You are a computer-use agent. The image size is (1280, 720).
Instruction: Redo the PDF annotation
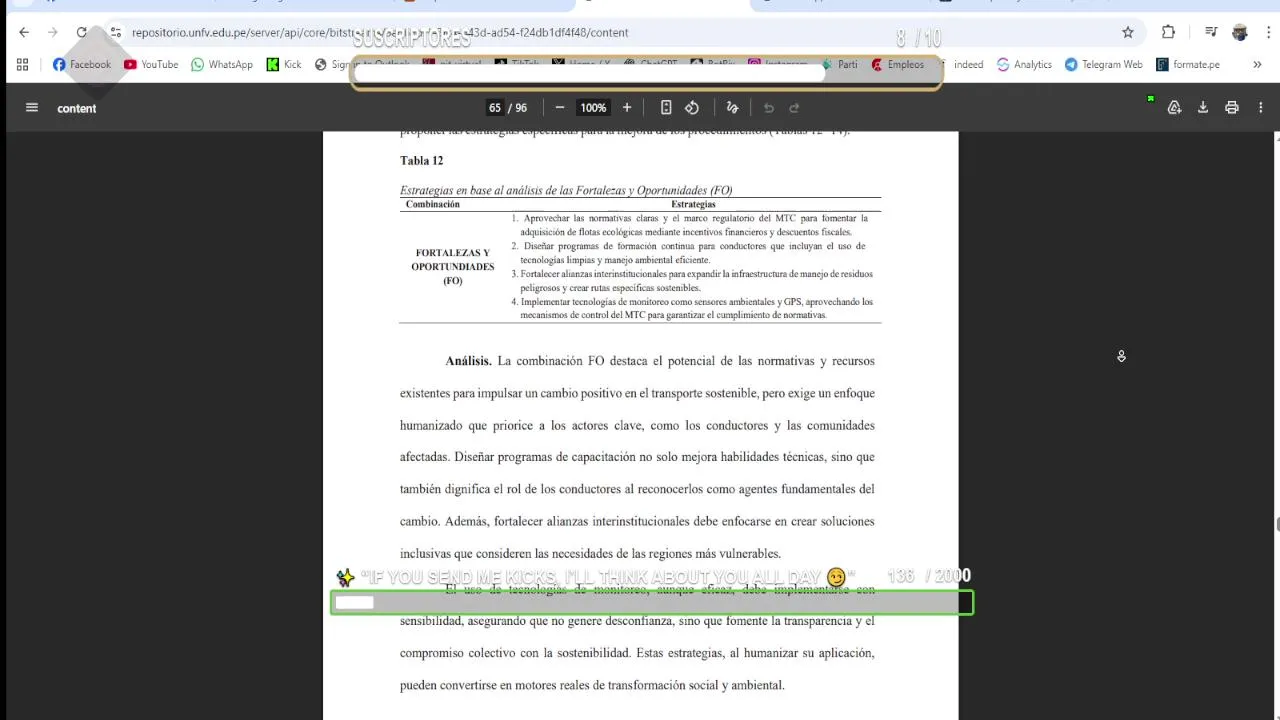[795, 108]
